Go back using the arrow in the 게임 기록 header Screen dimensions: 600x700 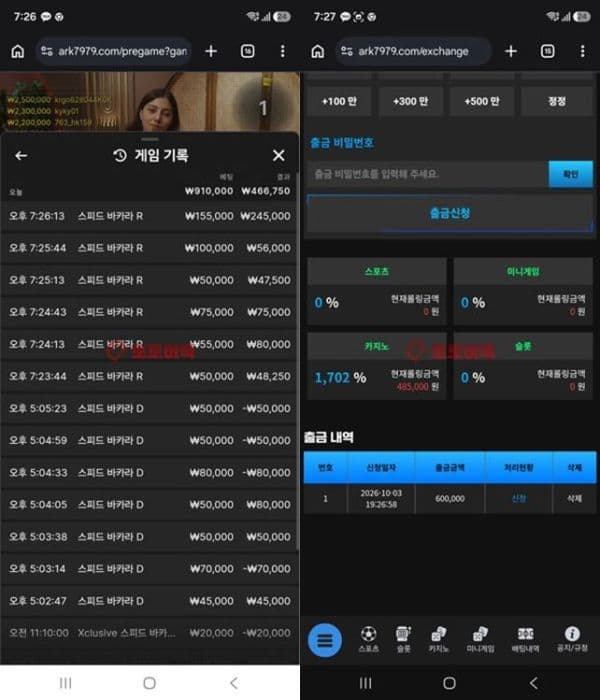tap(21, 155)
